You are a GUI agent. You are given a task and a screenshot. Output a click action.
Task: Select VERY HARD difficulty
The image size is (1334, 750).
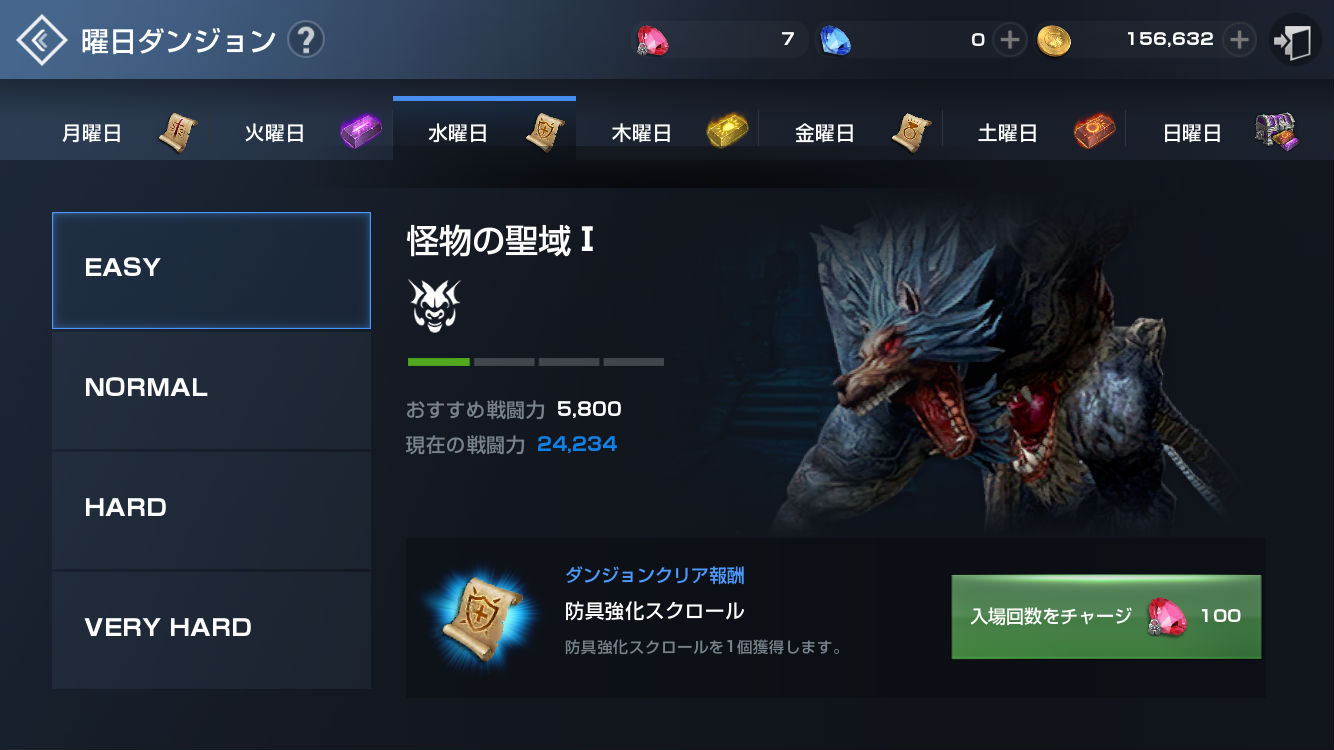(x=211, y=630)
